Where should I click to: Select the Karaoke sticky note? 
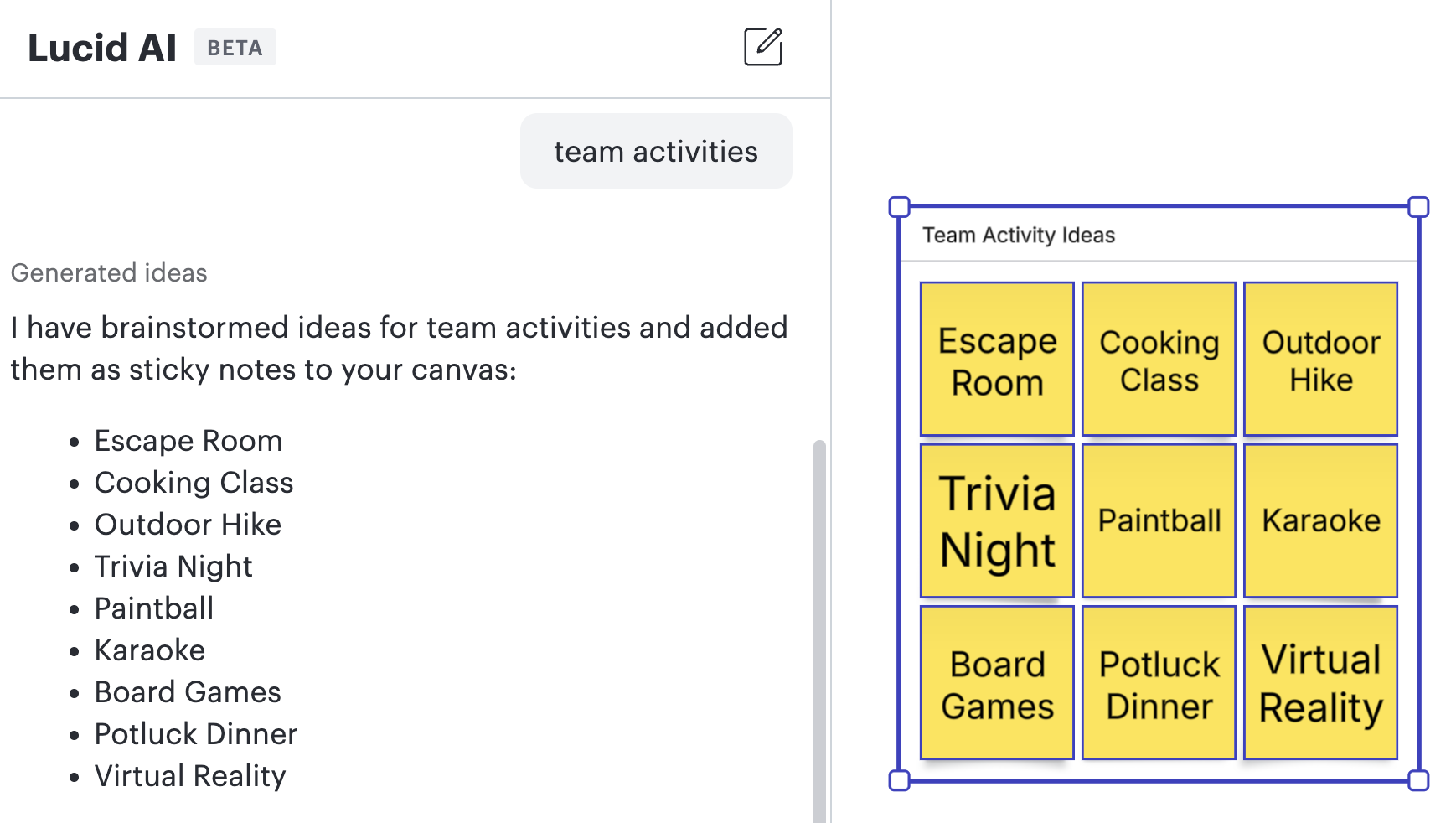point(1320,520)
